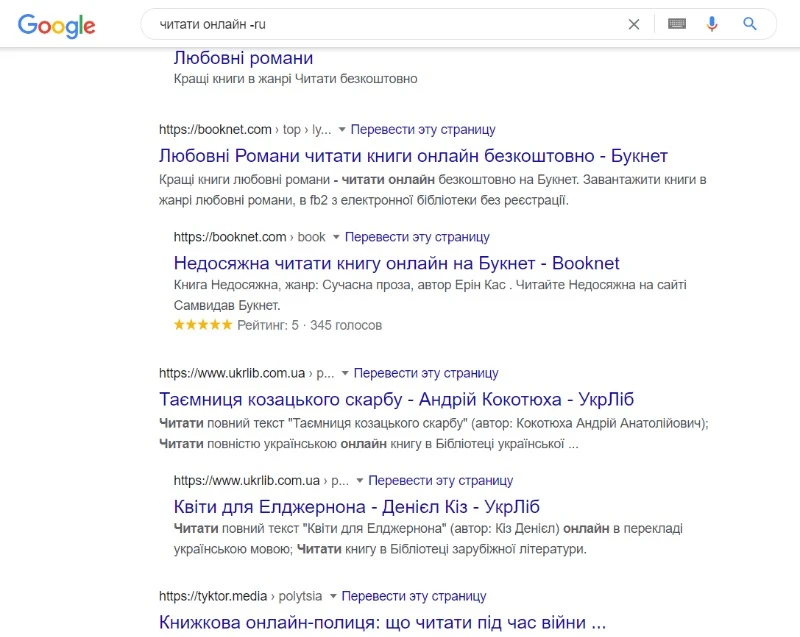Open Квіти для Елджернона result
Screen dimensions: 800x637
click(356, 506)
